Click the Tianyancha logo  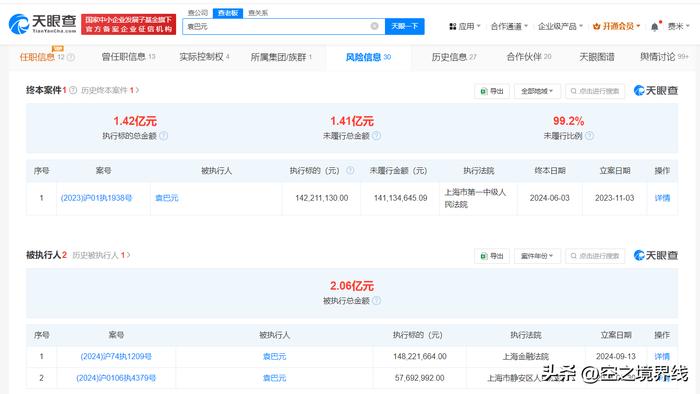pyautogui.click(x=42, y=24)
